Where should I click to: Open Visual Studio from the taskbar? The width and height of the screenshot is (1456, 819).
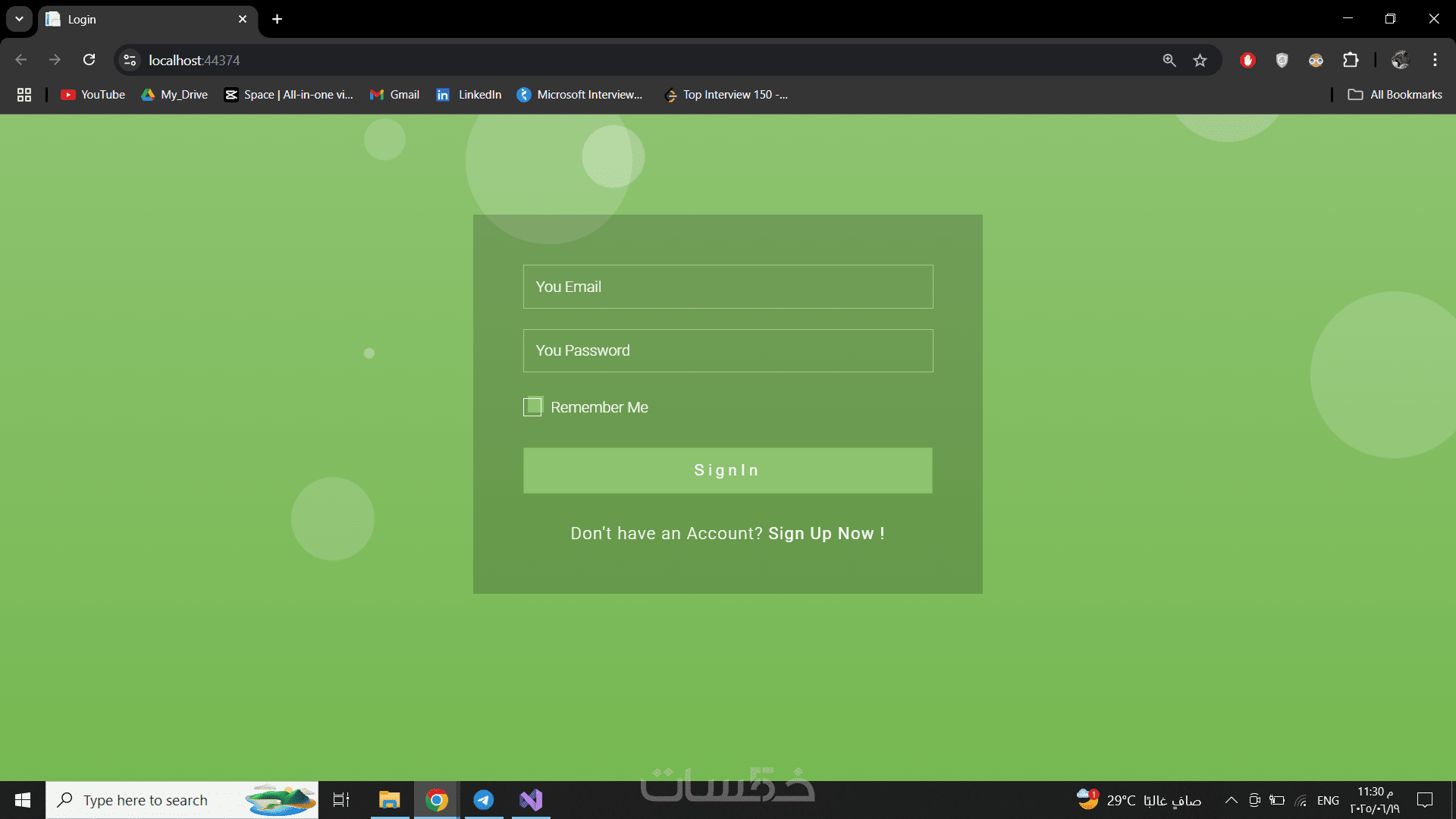pos(531,800)
